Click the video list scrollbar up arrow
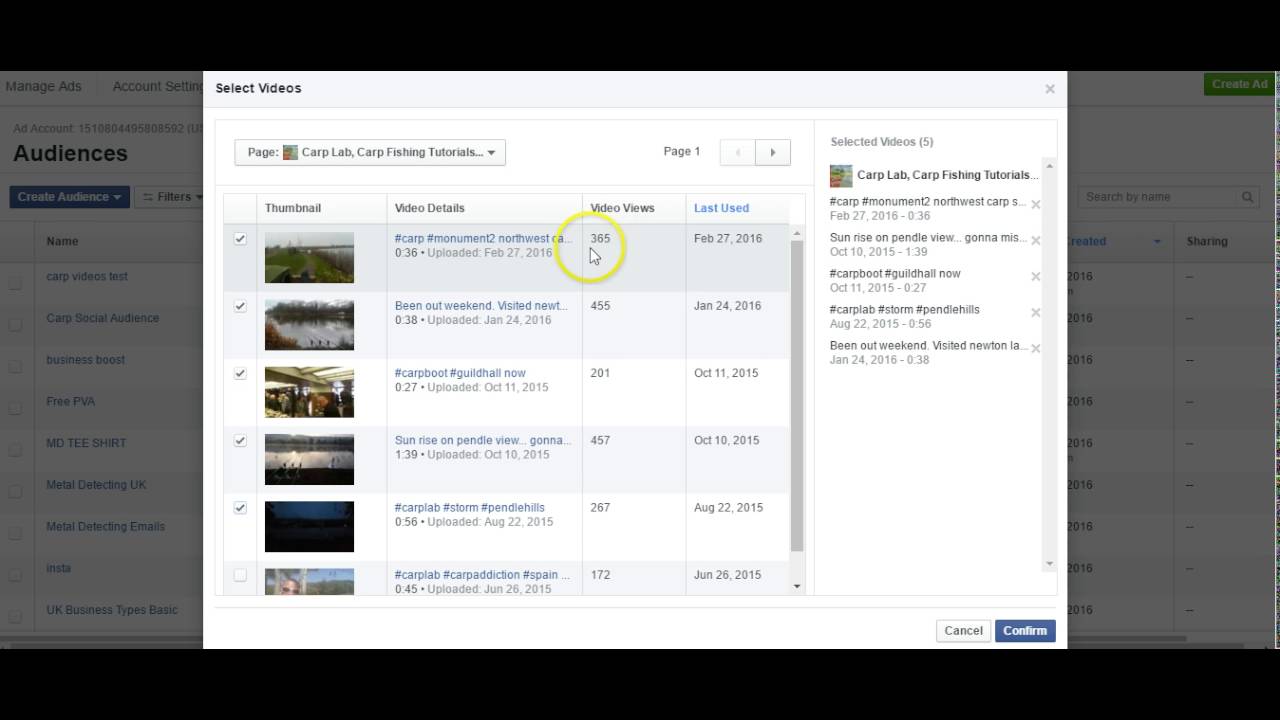The image size is (1280, 720). click(797, 233)
